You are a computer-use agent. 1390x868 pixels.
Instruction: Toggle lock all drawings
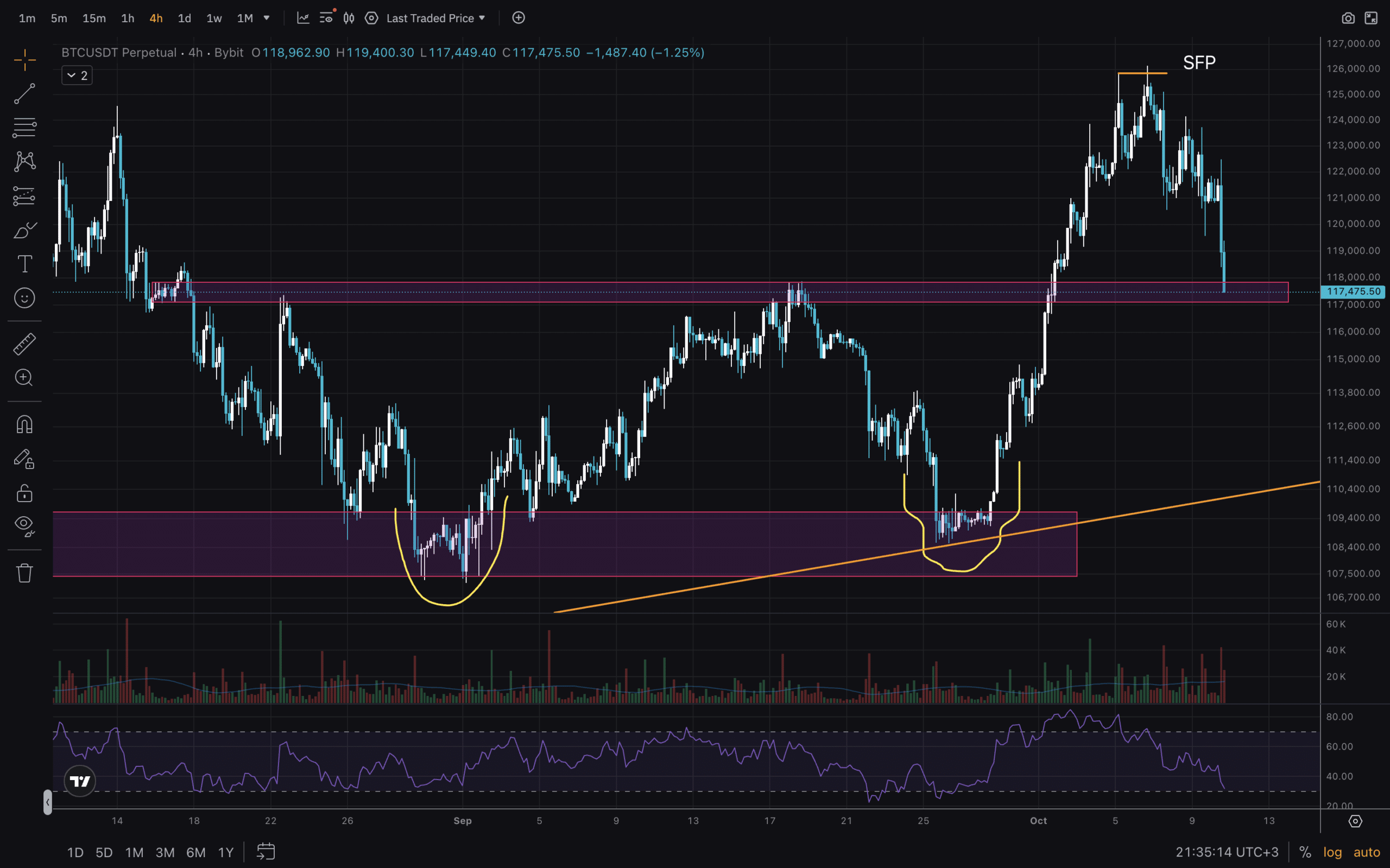(24, 493)
